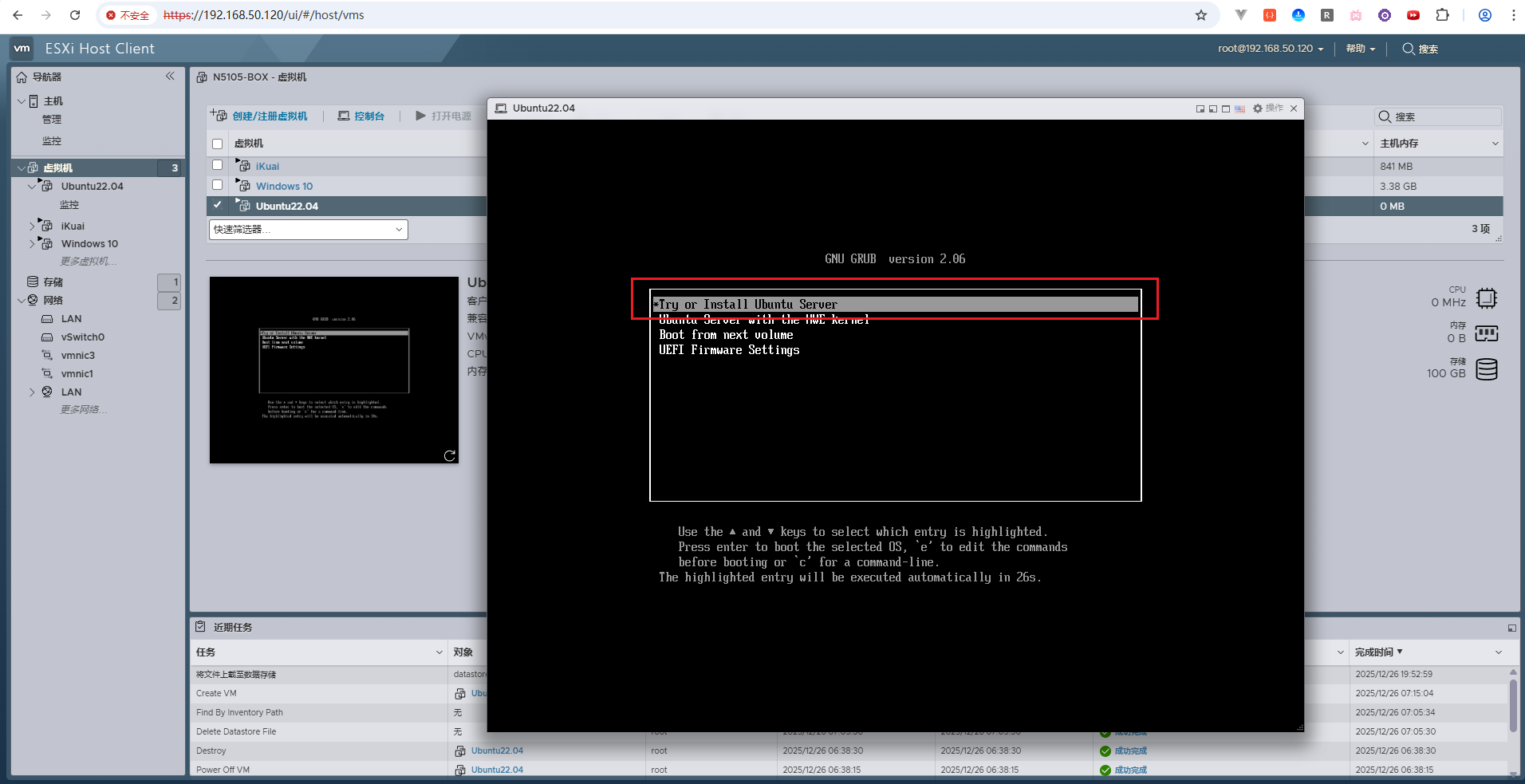Click 创建/注册虚拟机 button
The width and height of the screenshot is (1525, 784).
(x=259, y=116)
